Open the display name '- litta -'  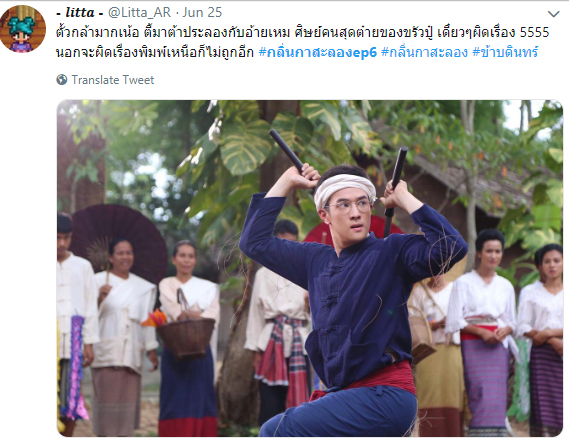pyautogui.click(x=80, y=13)
